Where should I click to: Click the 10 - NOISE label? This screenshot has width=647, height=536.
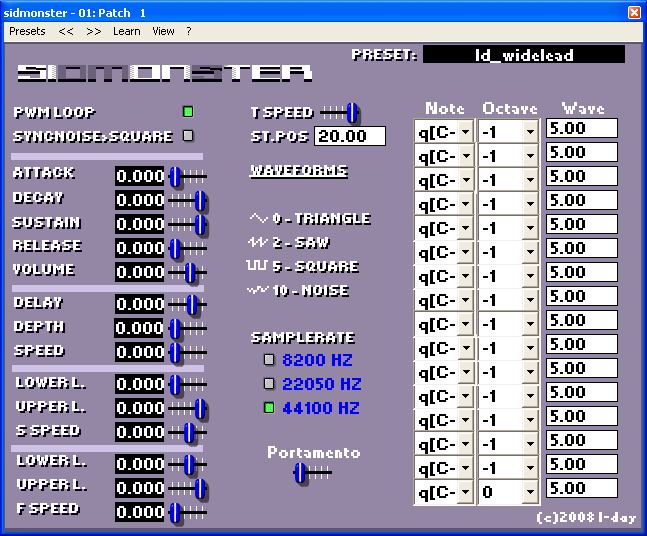(311, 290)
